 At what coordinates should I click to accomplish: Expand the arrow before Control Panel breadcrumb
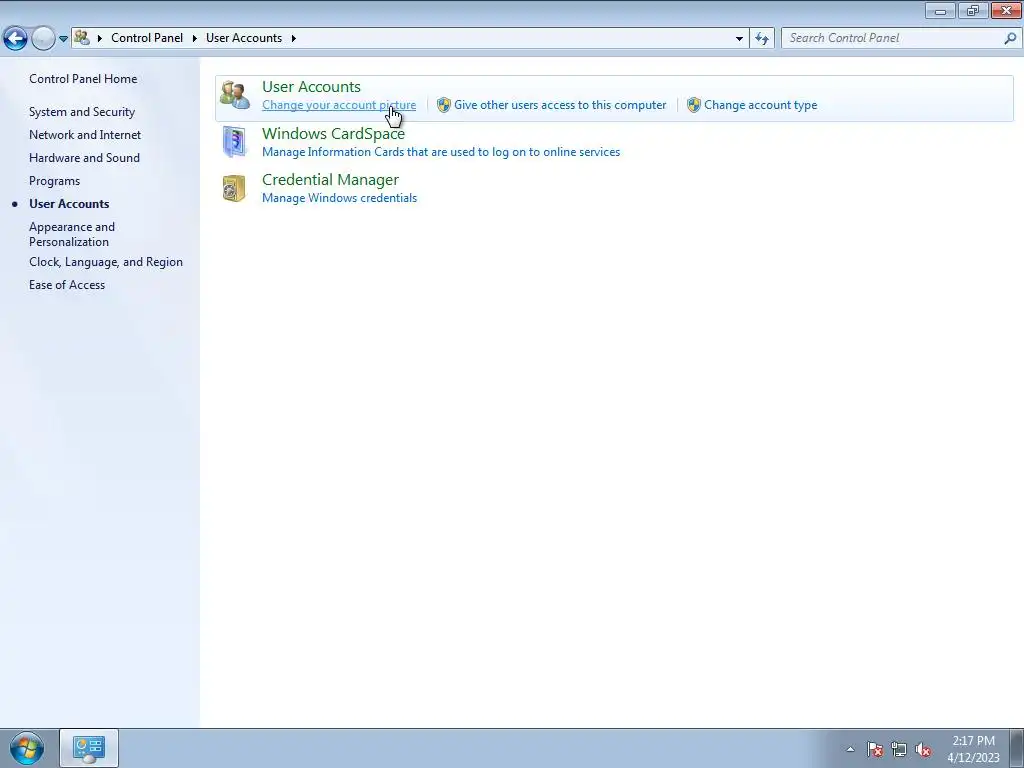click(99, 39)
